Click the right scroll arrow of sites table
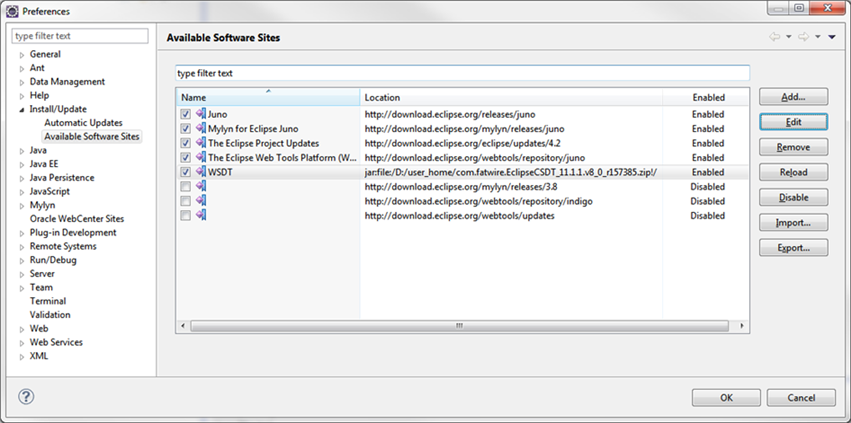851x423 pixels. click(742, 326)
